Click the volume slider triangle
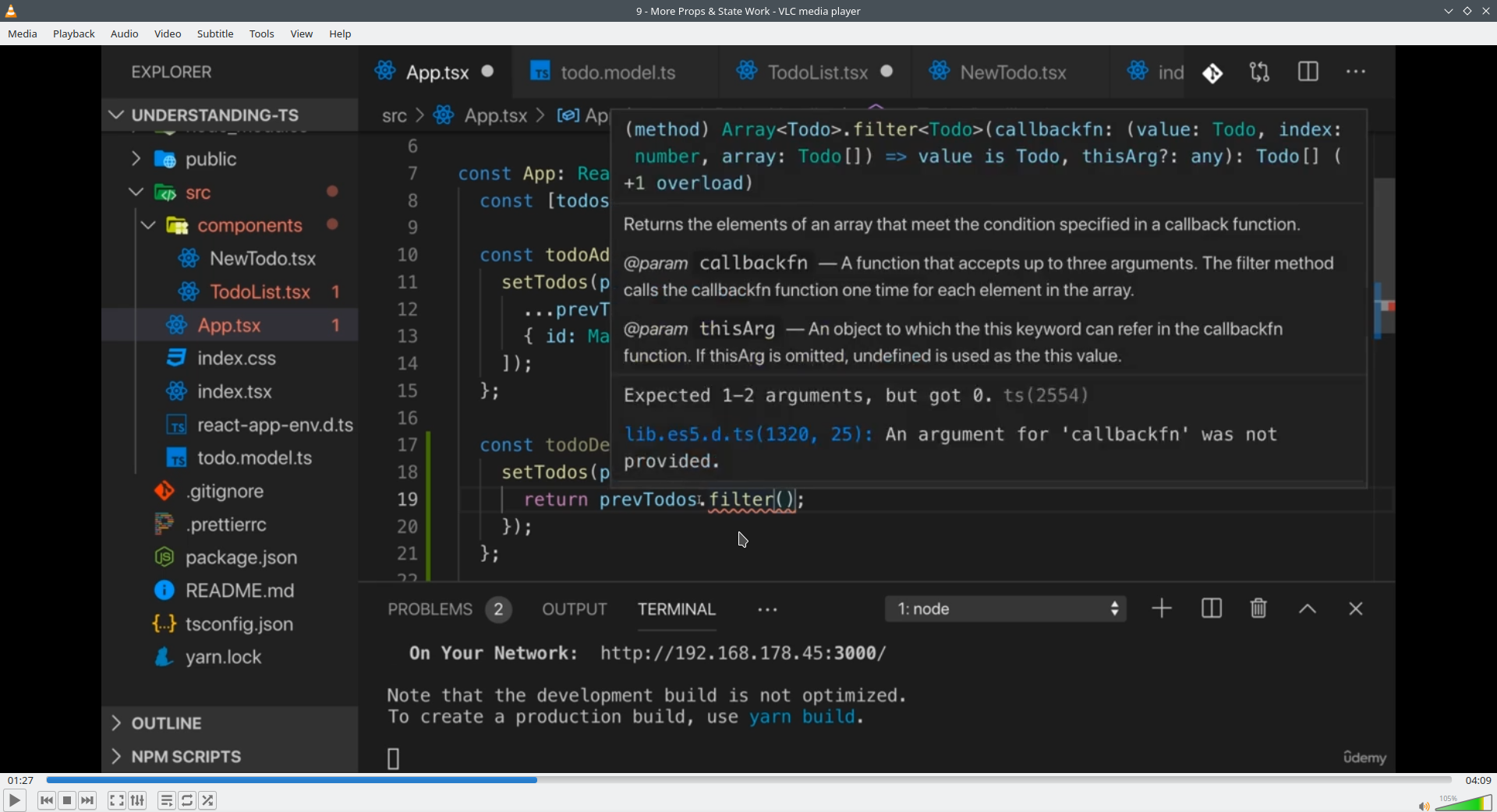This screenshot has height=812, width=1497. [x=1466, y=803]
